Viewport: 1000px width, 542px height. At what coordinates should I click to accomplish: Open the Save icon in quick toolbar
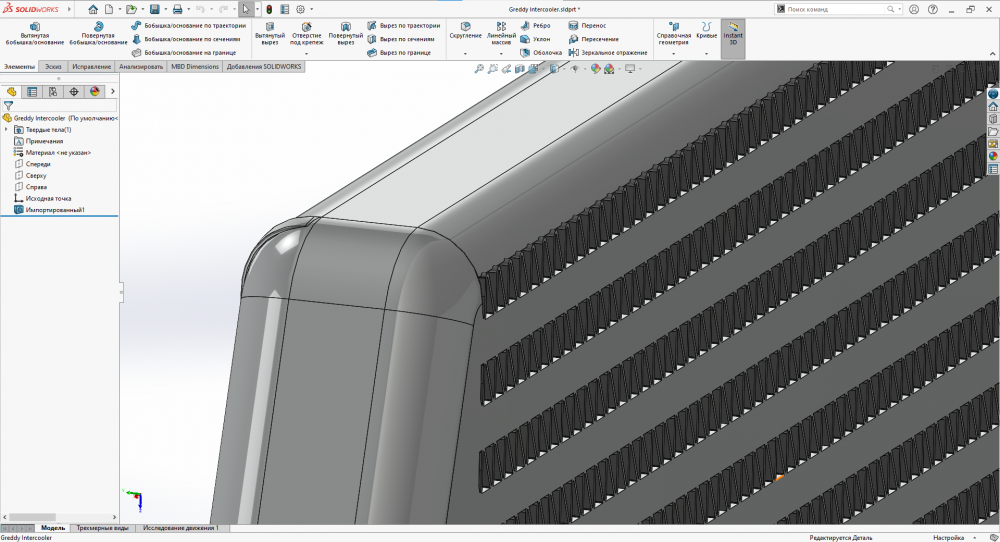tap(155, 9)
